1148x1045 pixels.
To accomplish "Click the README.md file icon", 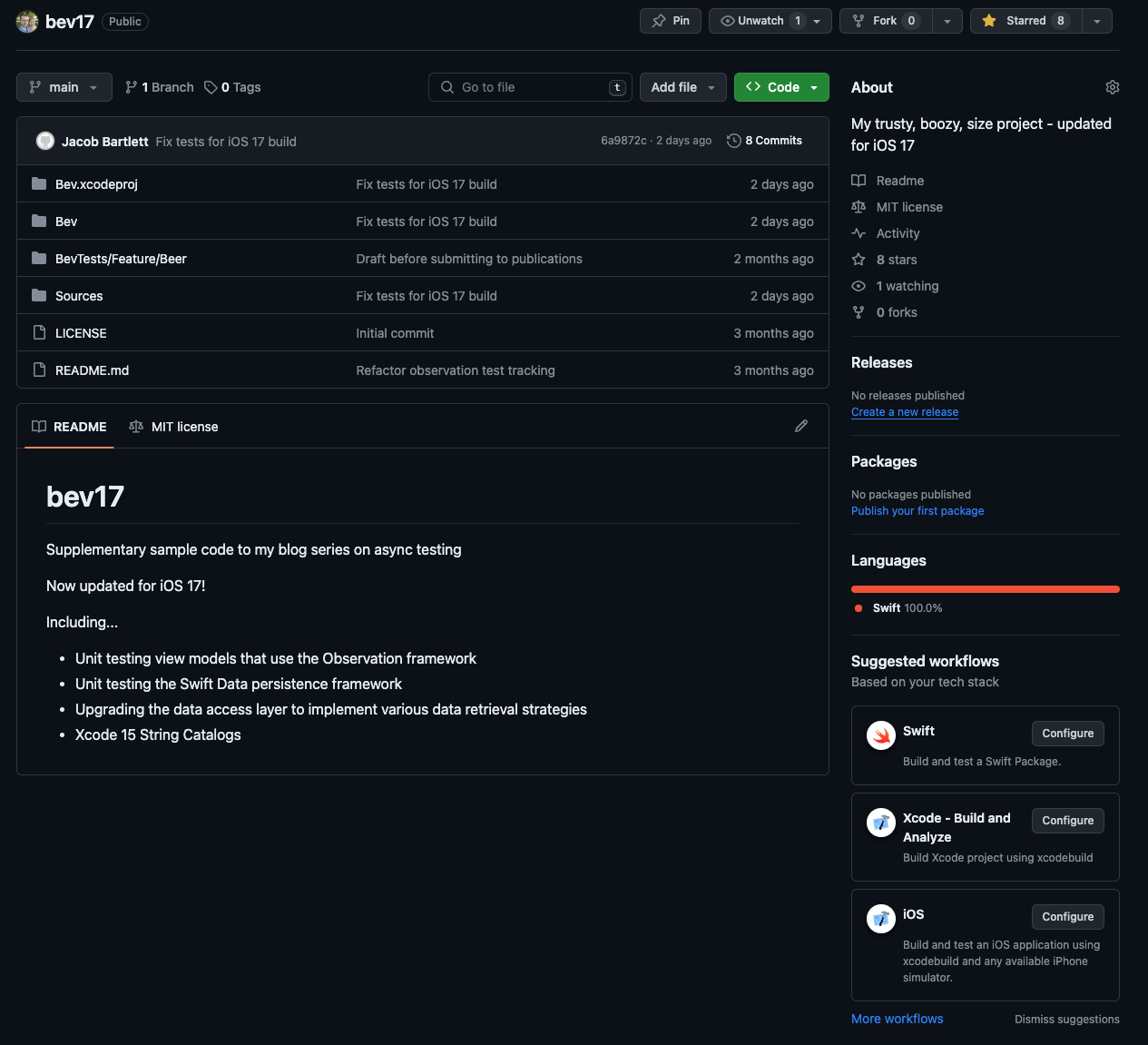I will (x=39, y=370).
